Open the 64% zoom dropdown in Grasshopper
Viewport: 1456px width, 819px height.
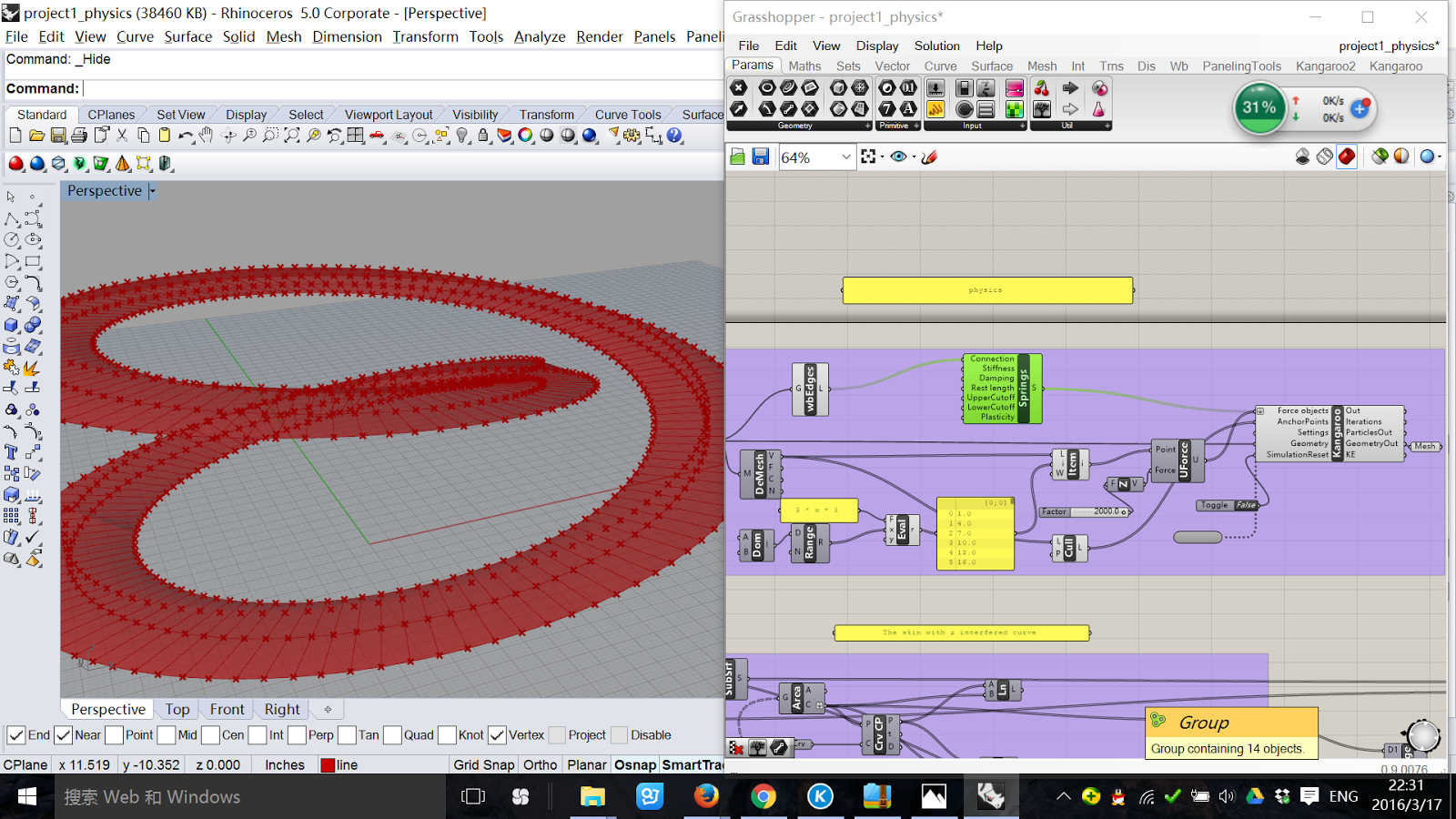(845, 157)
